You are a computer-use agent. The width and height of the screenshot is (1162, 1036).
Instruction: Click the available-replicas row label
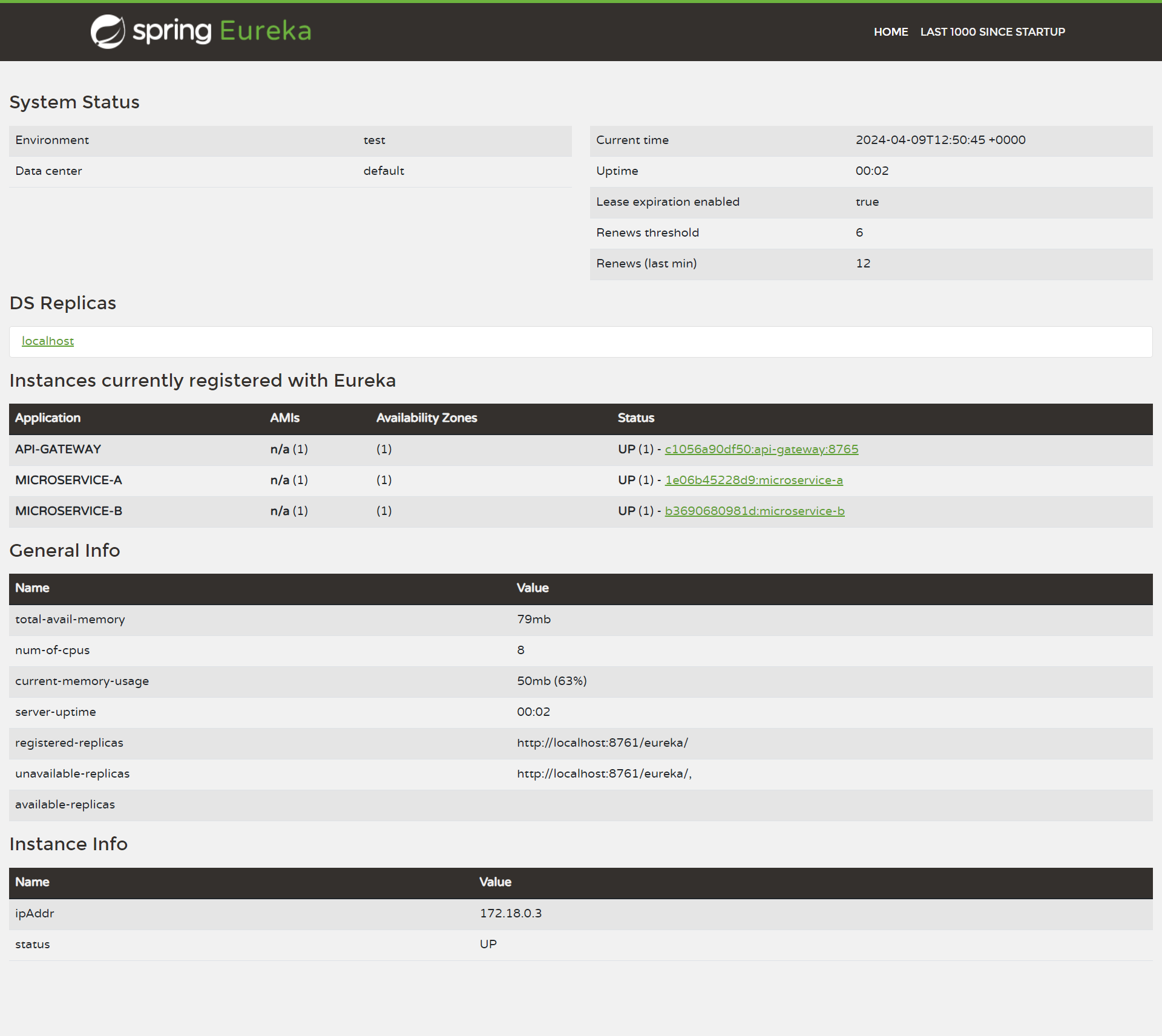pyautogui.click(x=65, y=804)
